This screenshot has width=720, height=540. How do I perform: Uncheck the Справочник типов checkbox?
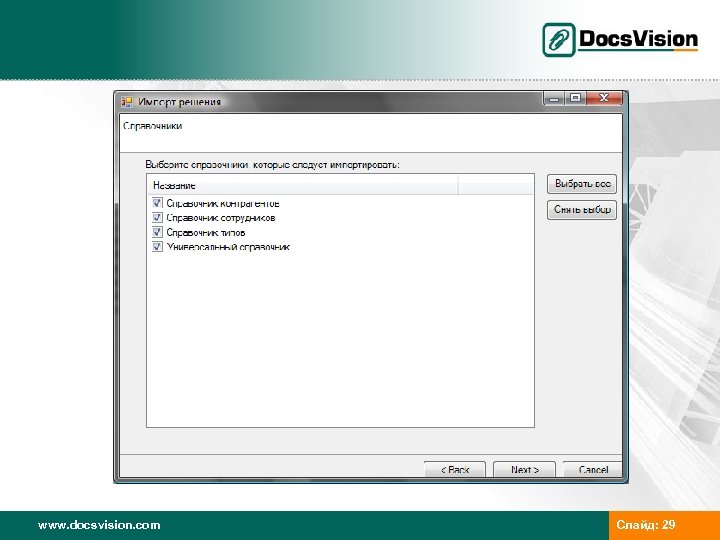point(157,232)
